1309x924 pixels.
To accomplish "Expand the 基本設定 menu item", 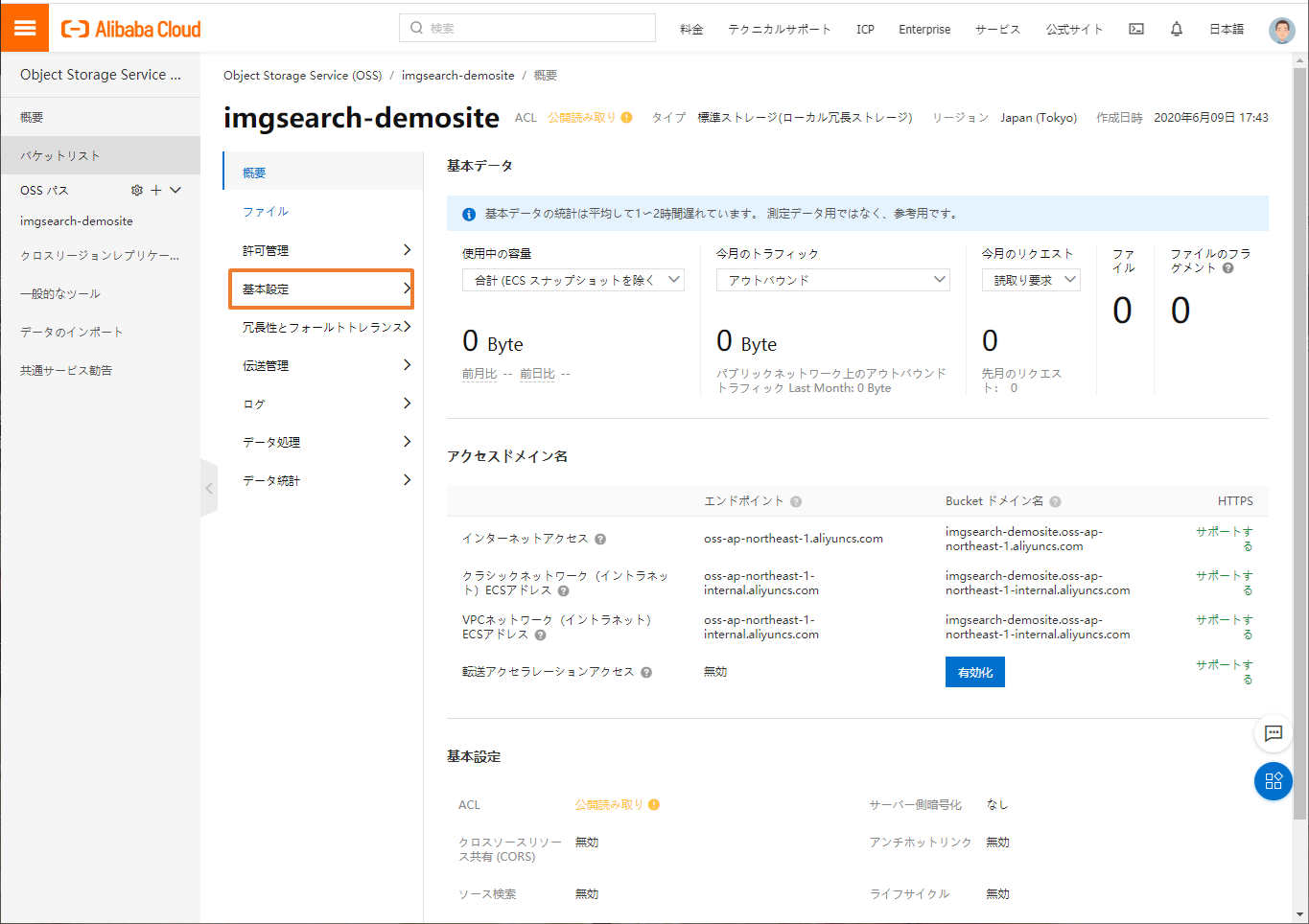I will tap(322, 289).
